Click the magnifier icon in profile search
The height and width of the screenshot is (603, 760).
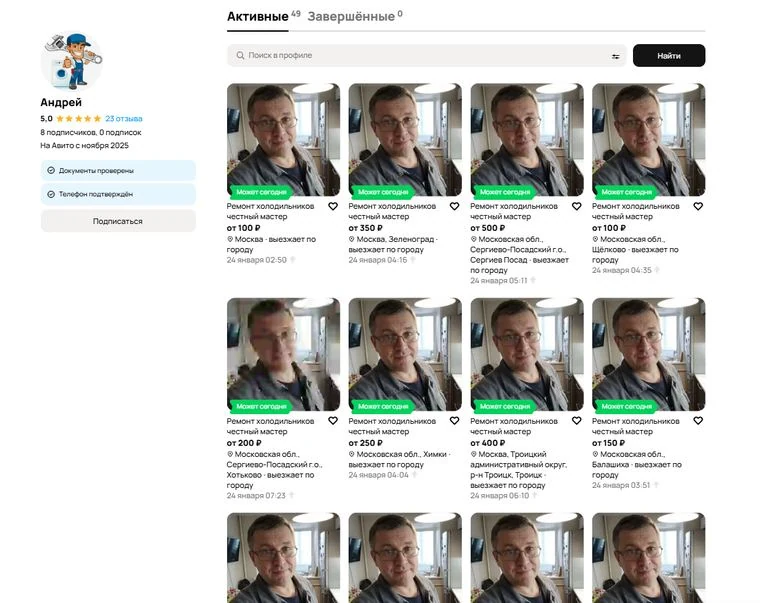click(x=240, y=56)
